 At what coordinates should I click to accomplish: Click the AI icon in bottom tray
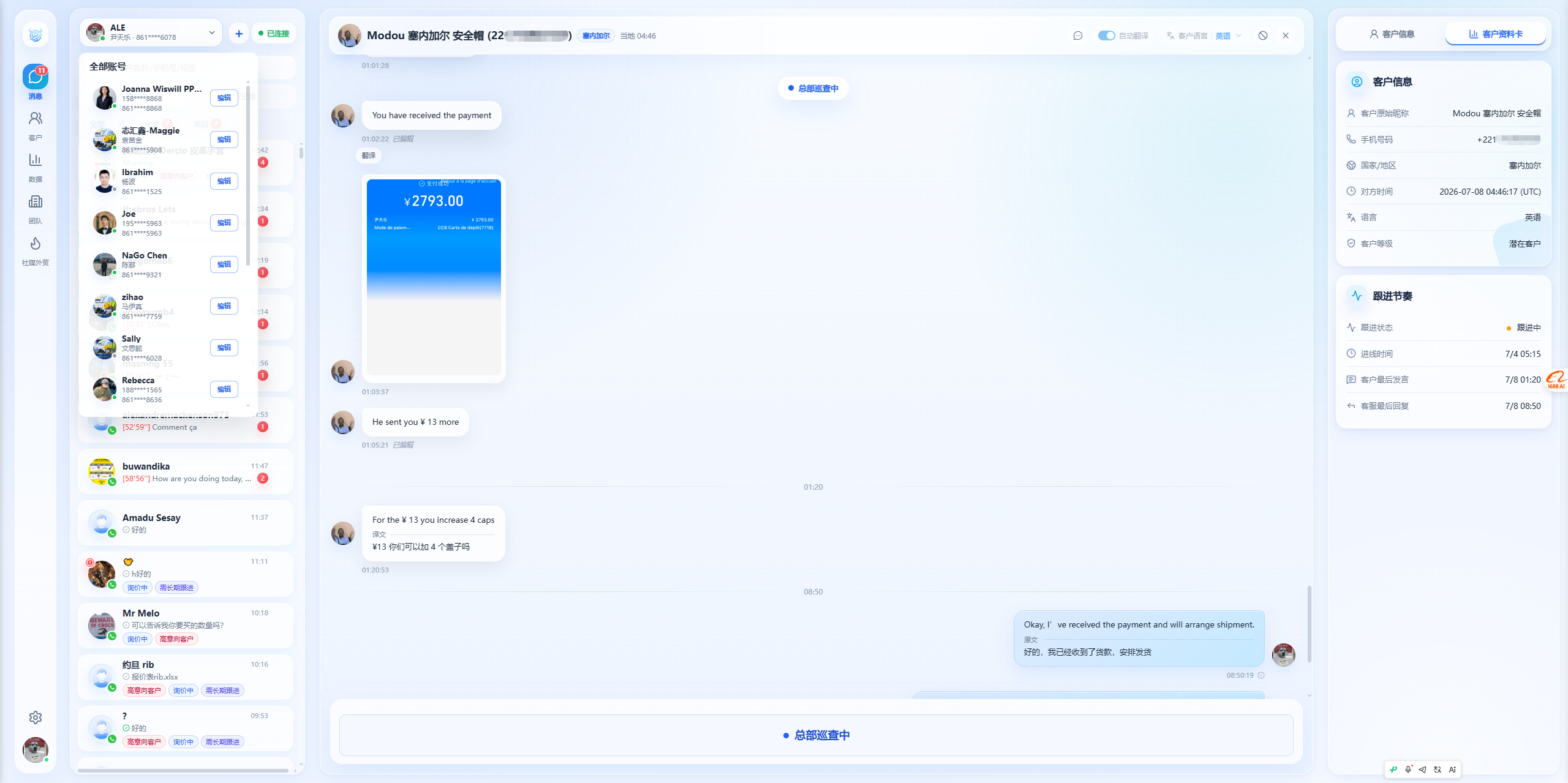[1452, 770]
